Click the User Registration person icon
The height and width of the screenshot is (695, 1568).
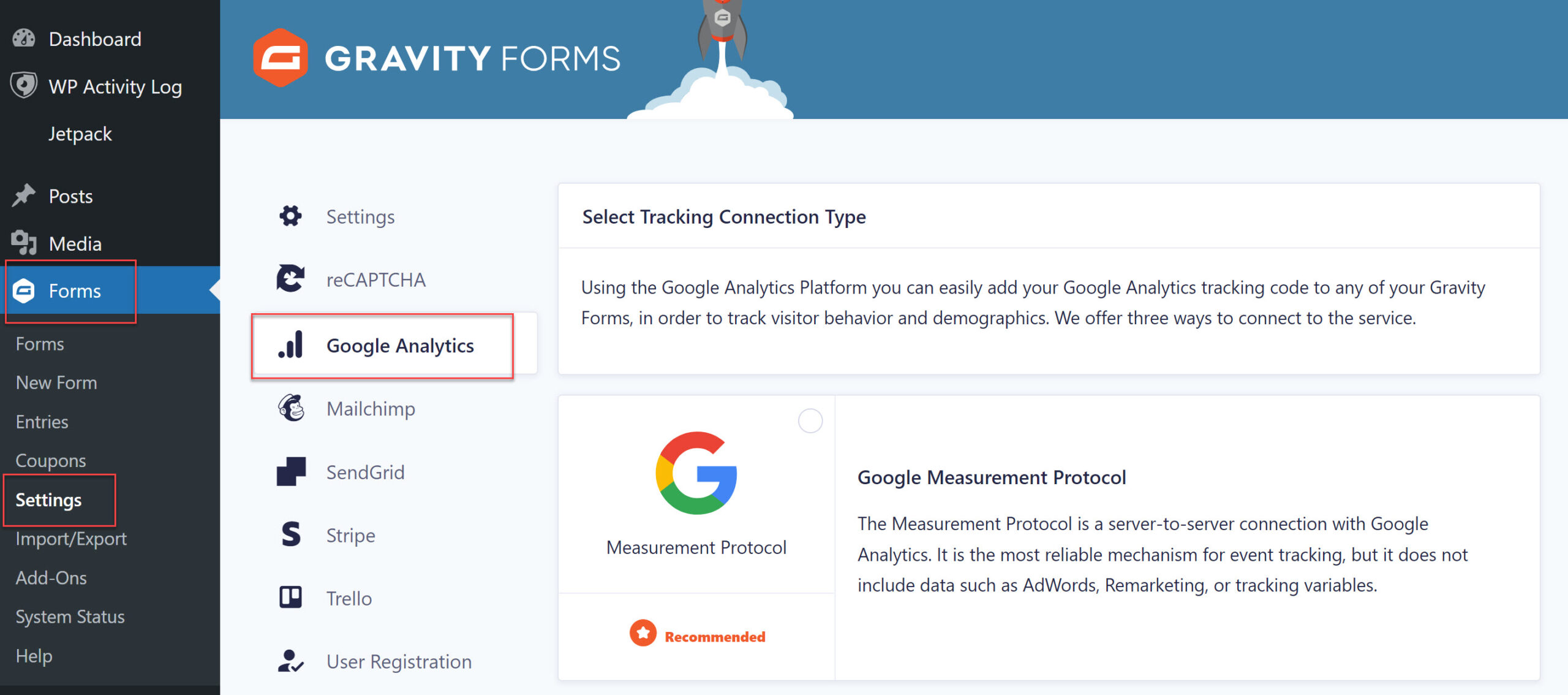point(290,661)
